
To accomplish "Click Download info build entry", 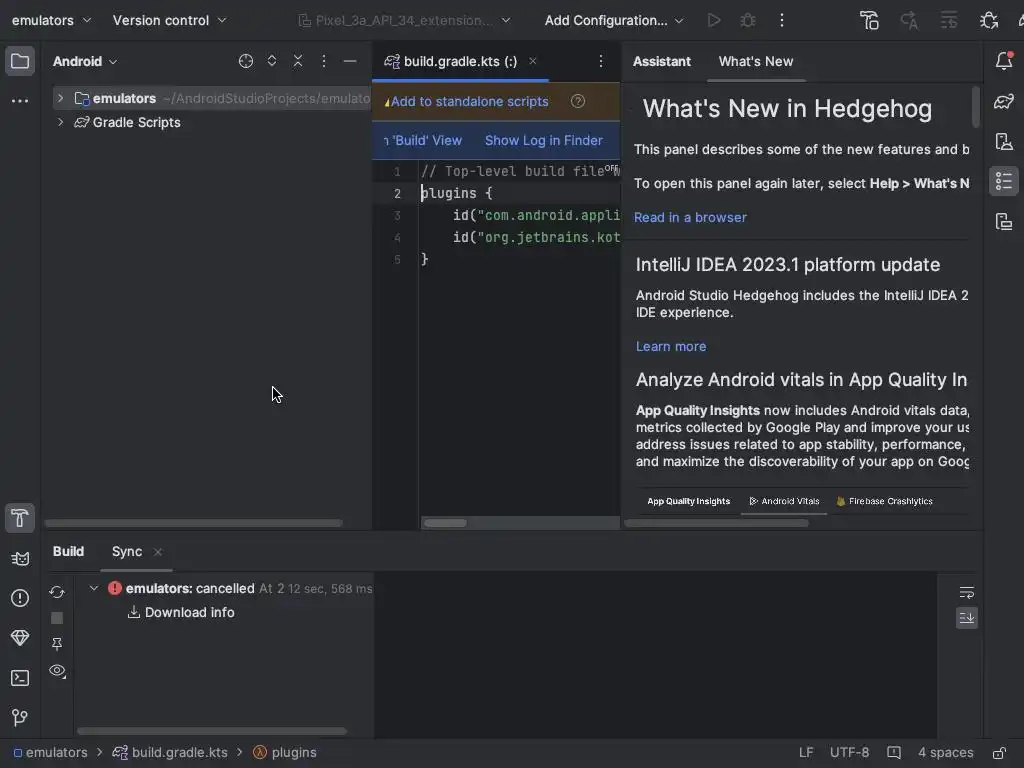I will 189,613.
